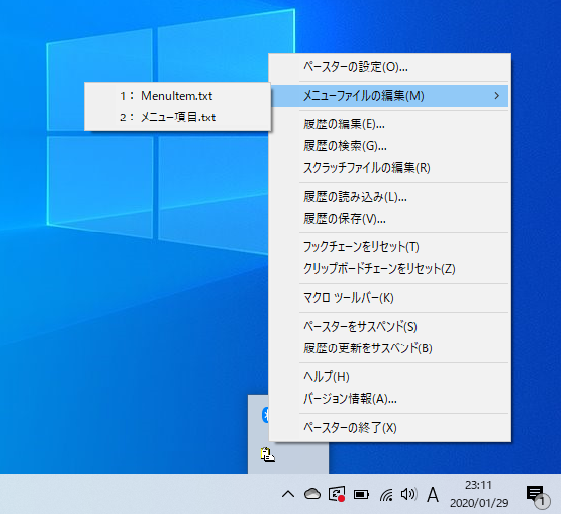Screen dimensions: 561x517
Task: Expand the メニューファイルの編集 submenu arrow
Action: pos(497,96)
